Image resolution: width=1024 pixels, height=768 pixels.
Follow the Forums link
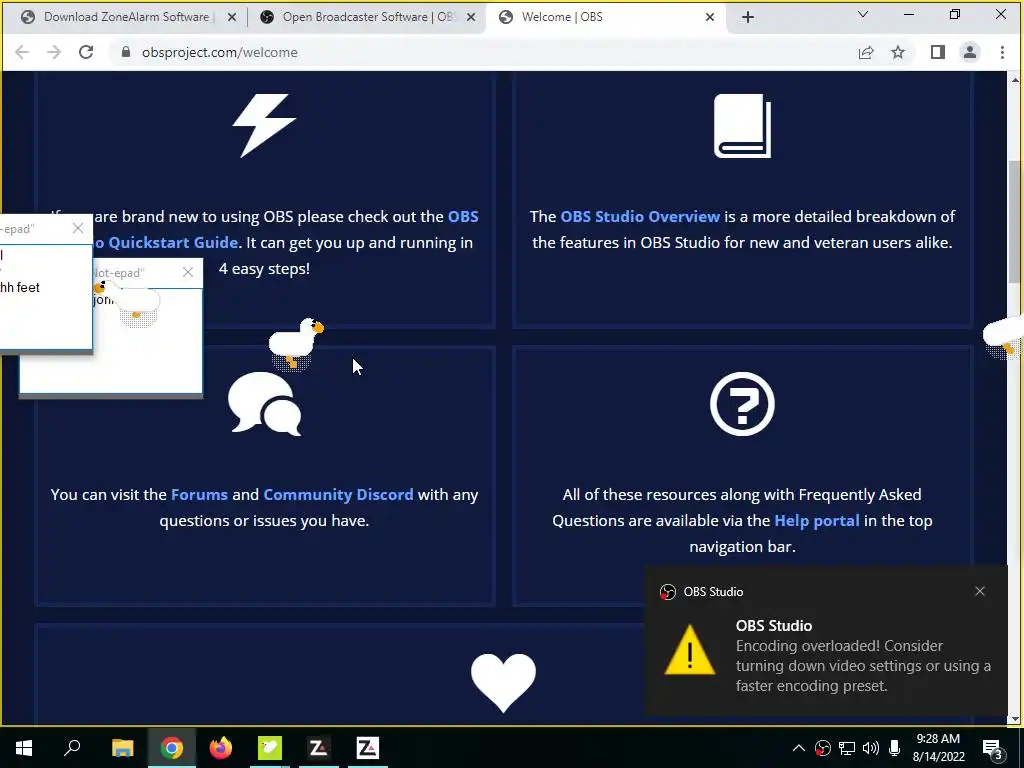[199, 494]
